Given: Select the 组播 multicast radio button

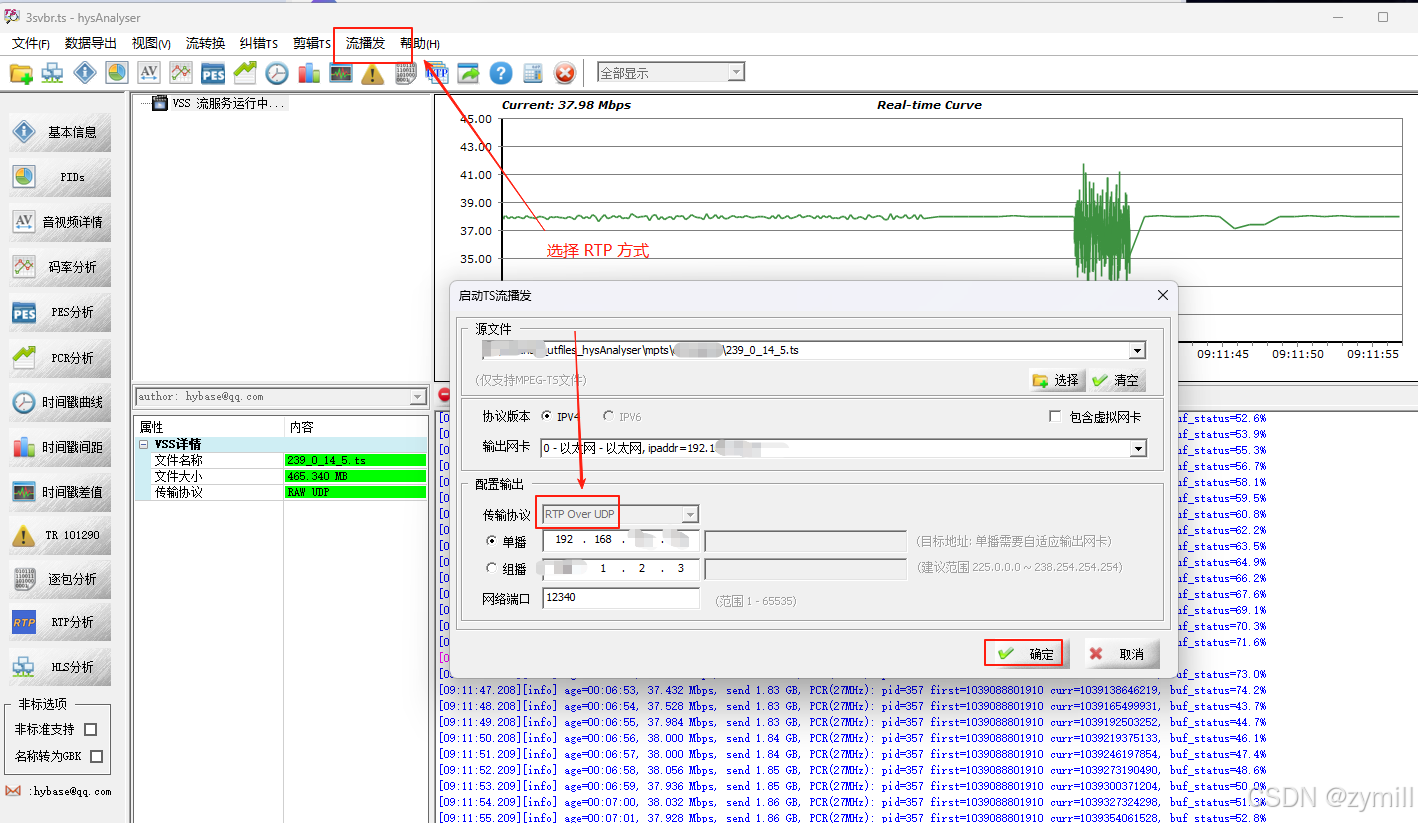Looking at the screenshot, I should point(491,568).
